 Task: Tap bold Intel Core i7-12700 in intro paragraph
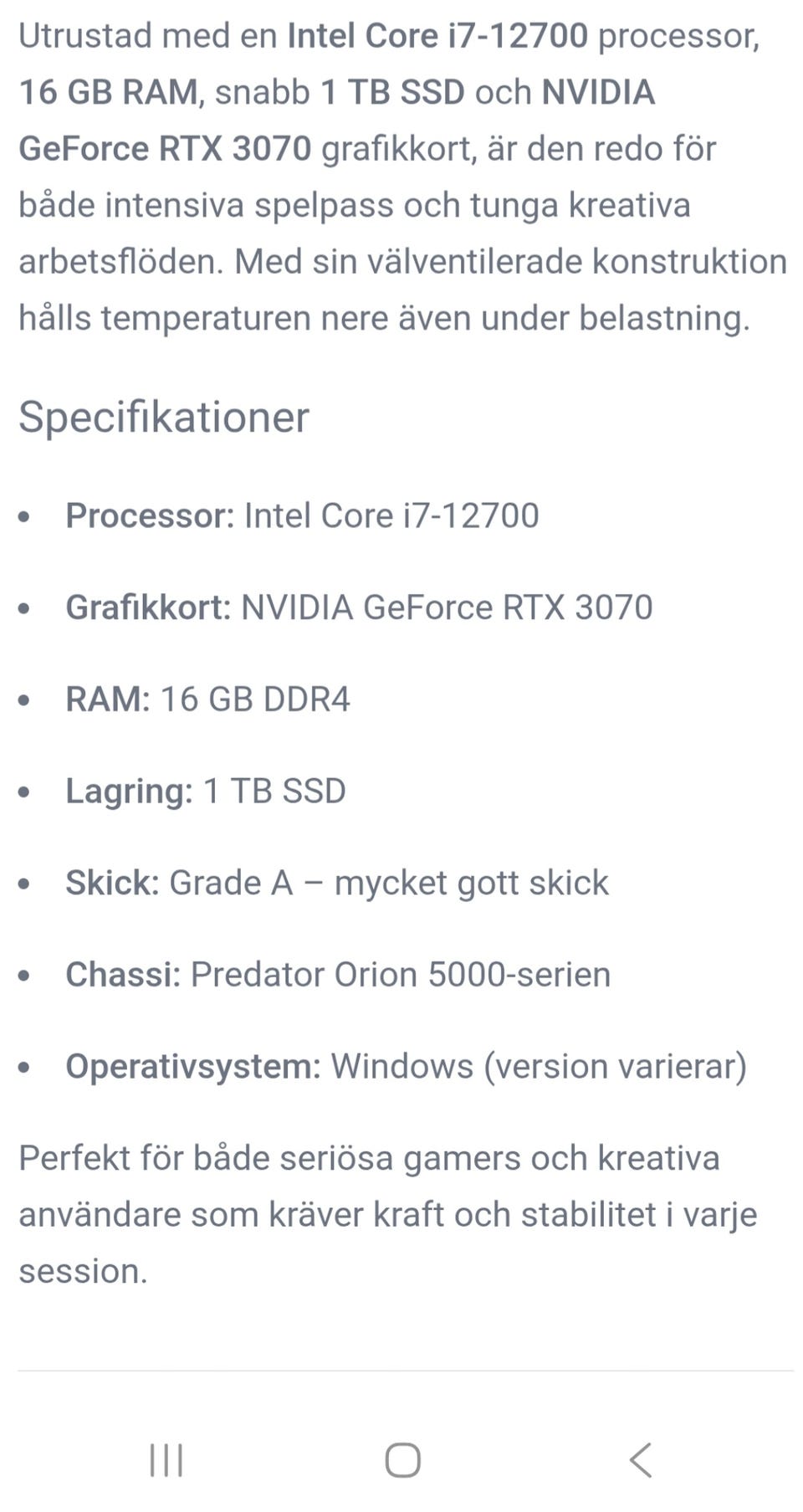[x=437, y=36]
